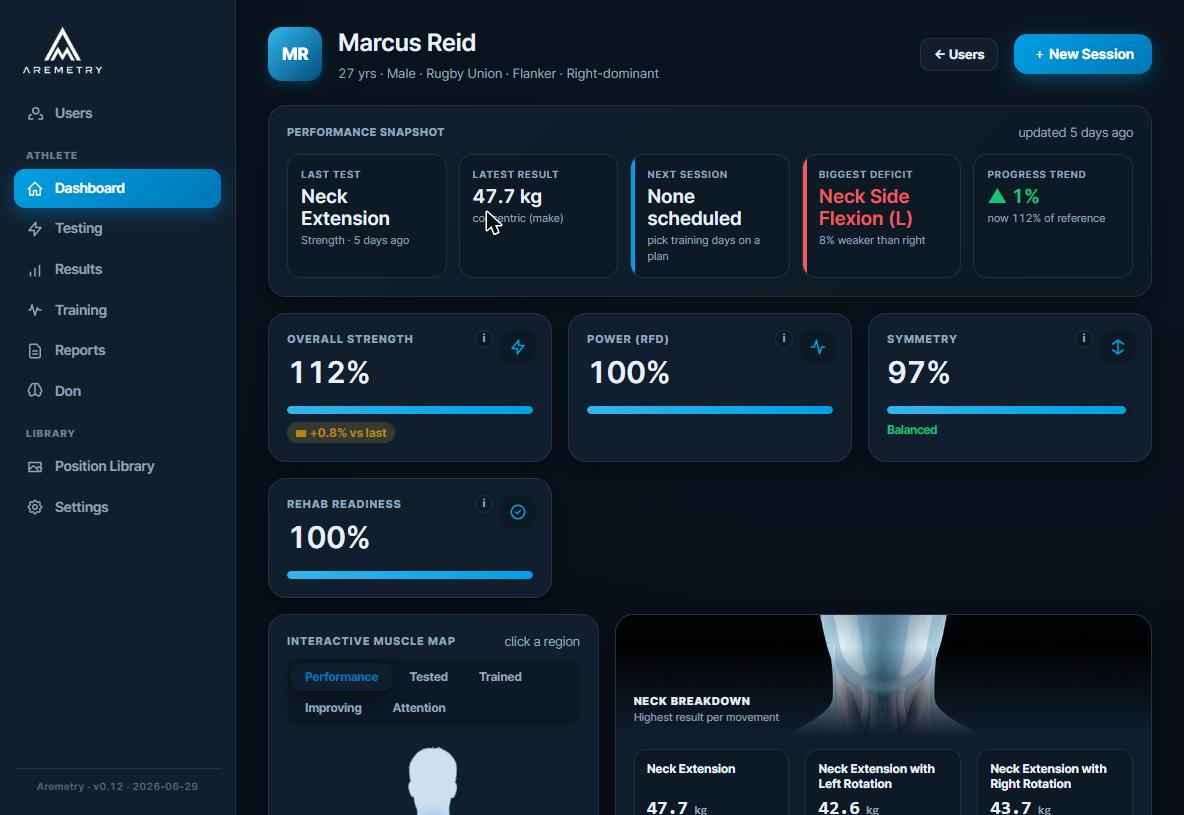This screenshot has width=1194, height=815.
Task: Click the Overall Strength info icon
Action: [x=484, y=339]
